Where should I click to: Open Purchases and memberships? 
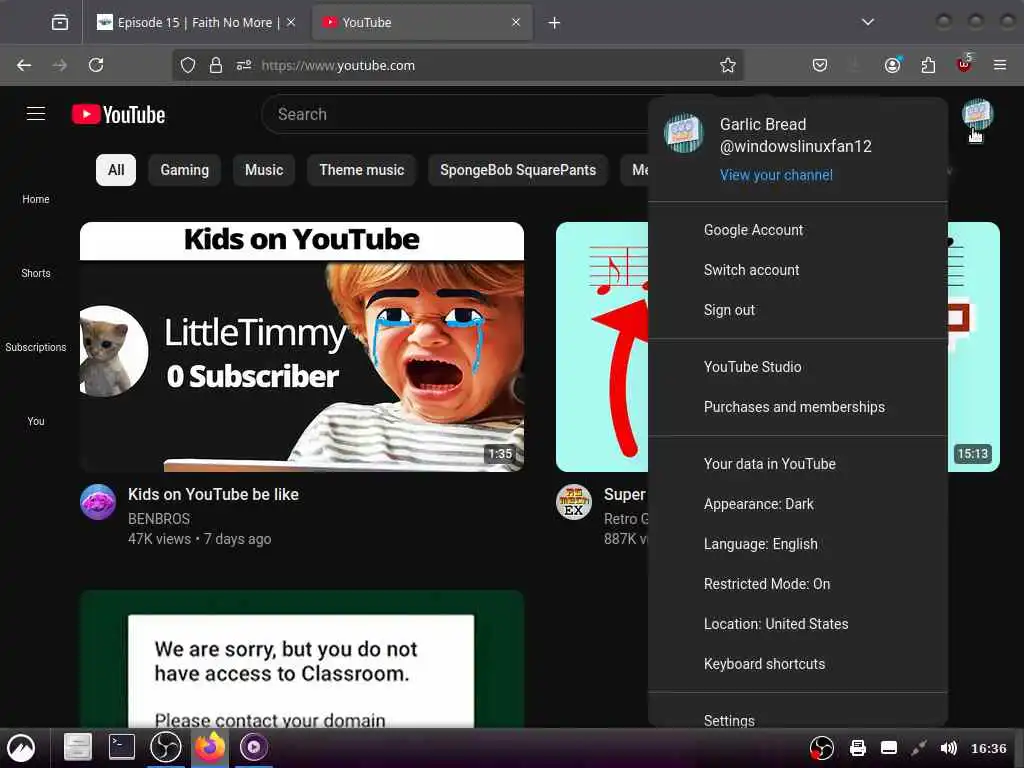click(798, 407)
